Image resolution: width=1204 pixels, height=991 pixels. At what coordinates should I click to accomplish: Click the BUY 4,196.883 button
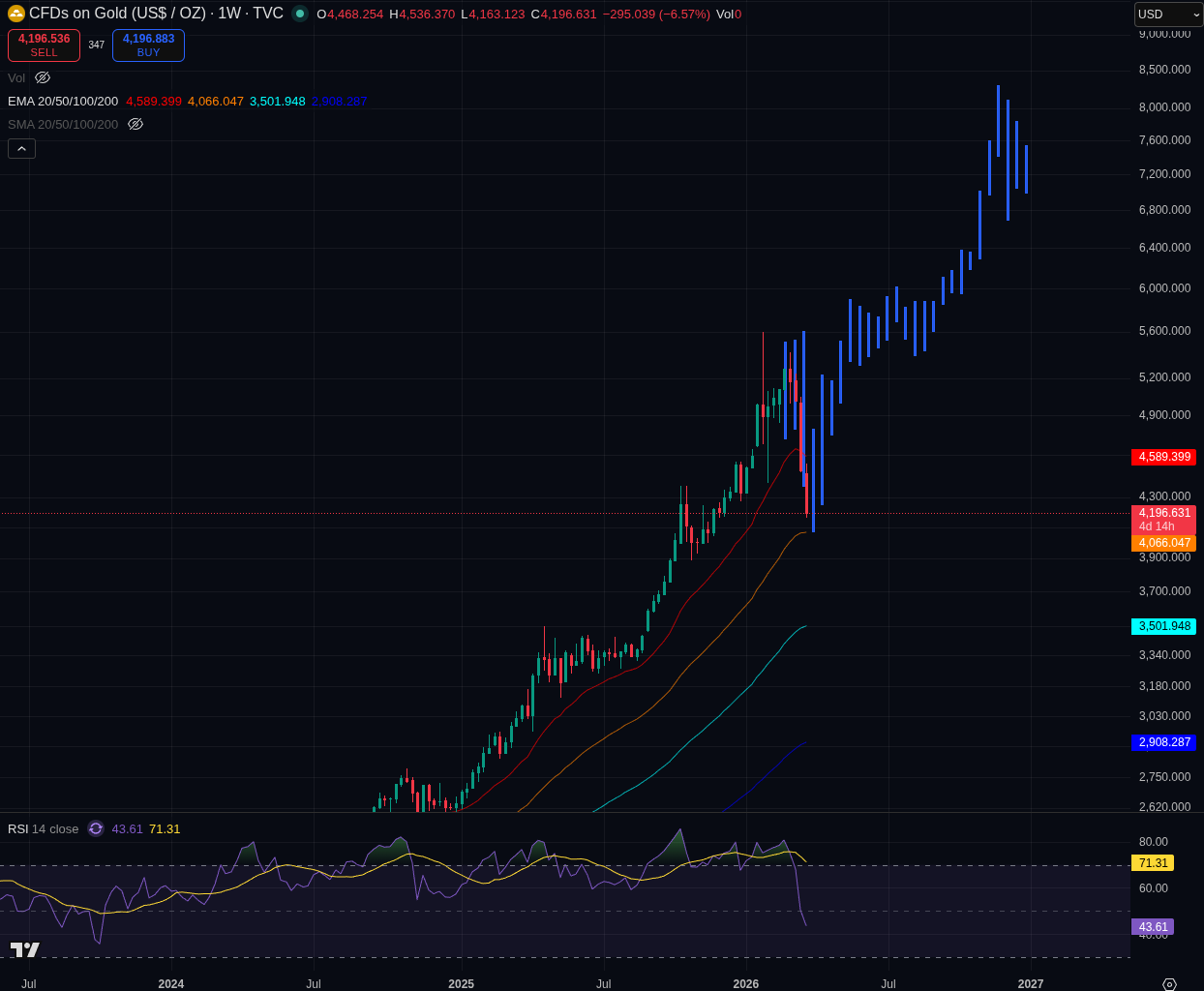pos(148,45)
